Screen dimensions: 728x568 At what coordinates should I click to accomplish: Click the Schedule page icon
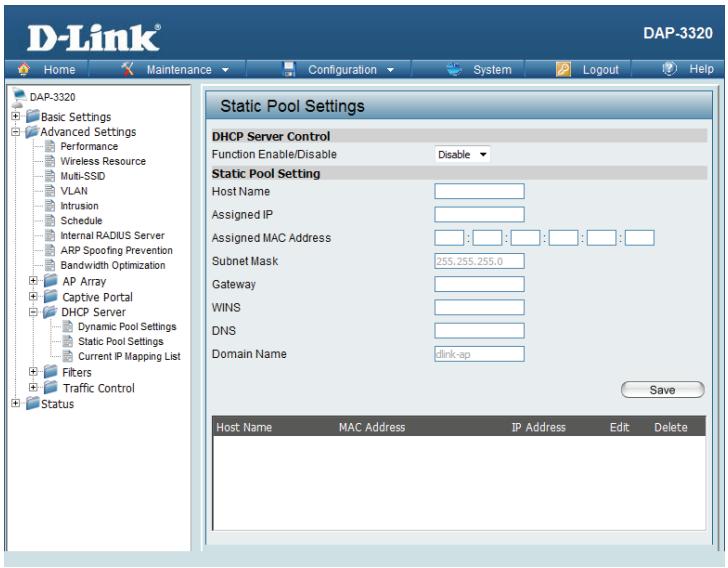(50, 221)
